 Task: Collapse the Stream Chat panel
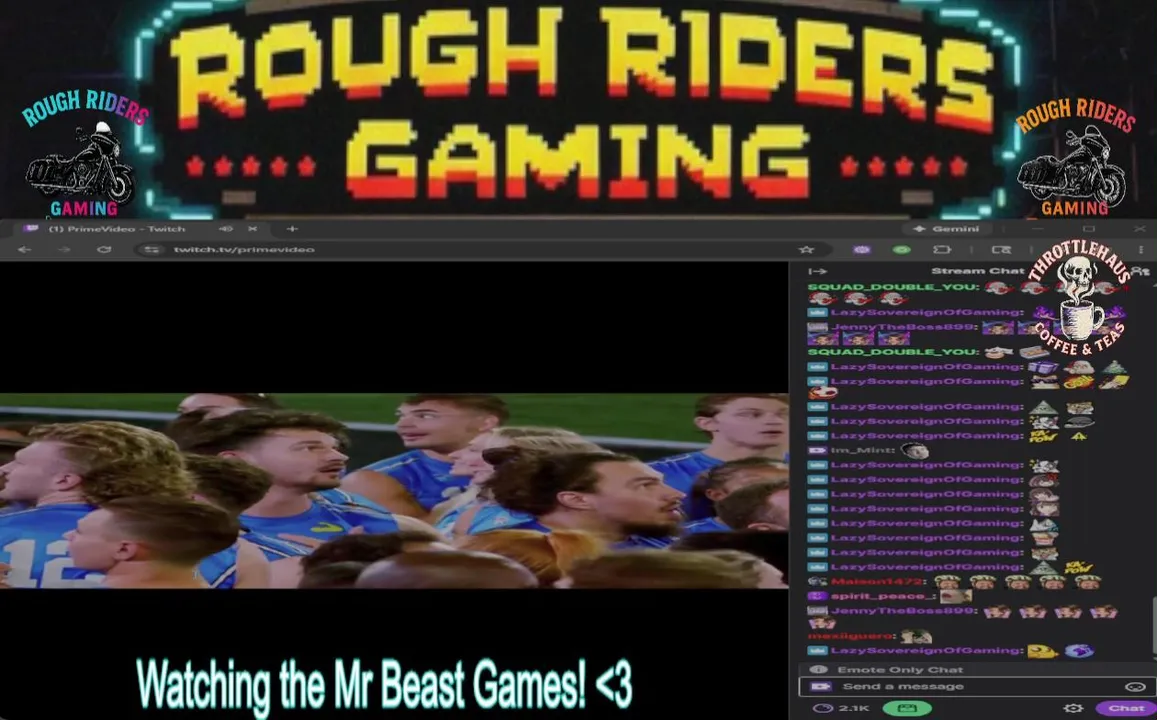click(818, 271)
